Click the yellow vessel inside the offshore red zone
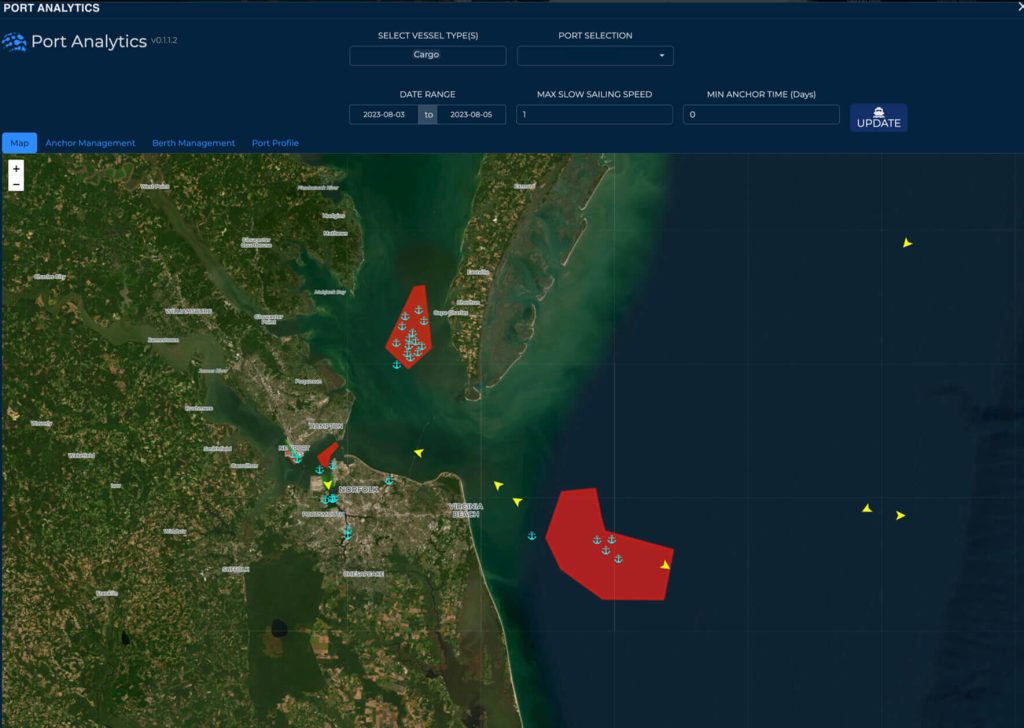 click(665, 565)
